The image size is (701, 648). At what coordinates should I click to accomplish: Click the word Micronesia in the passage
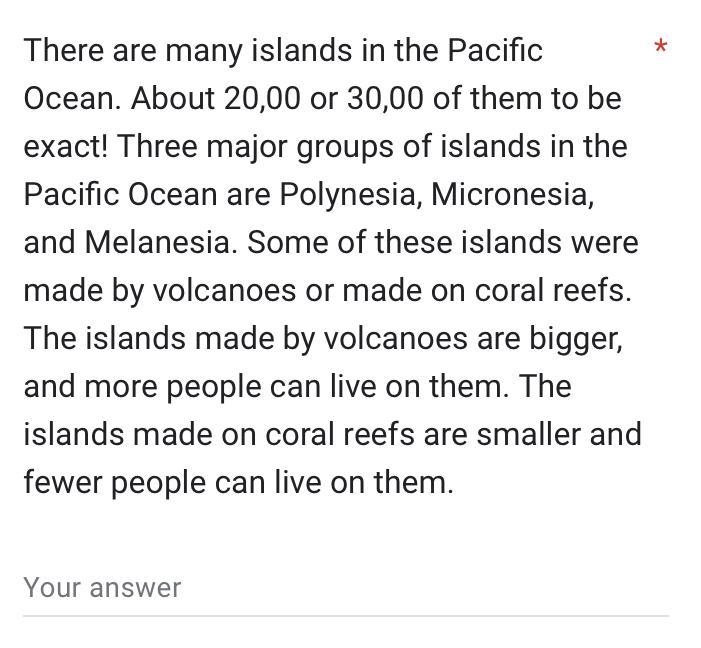tap(512, 195)
